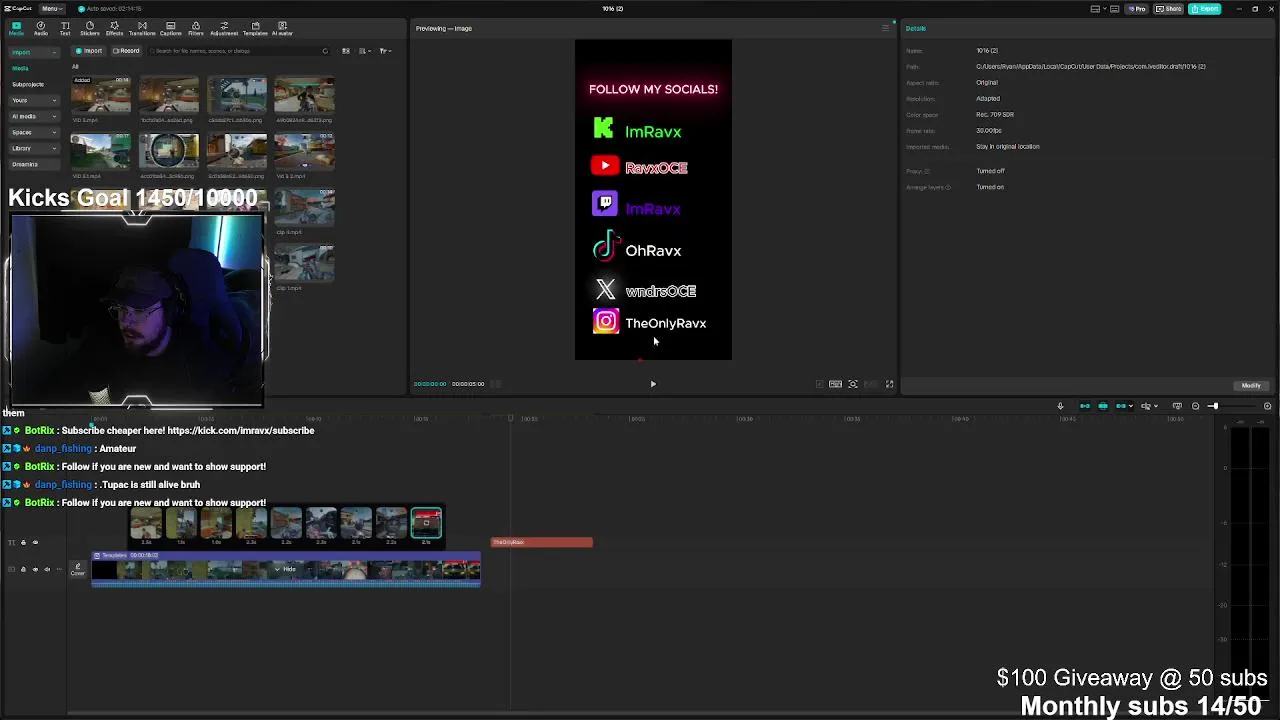Toggle timeline linkage button
Viewport: 1280px width, 720px height.
[x=1121, y=406]
